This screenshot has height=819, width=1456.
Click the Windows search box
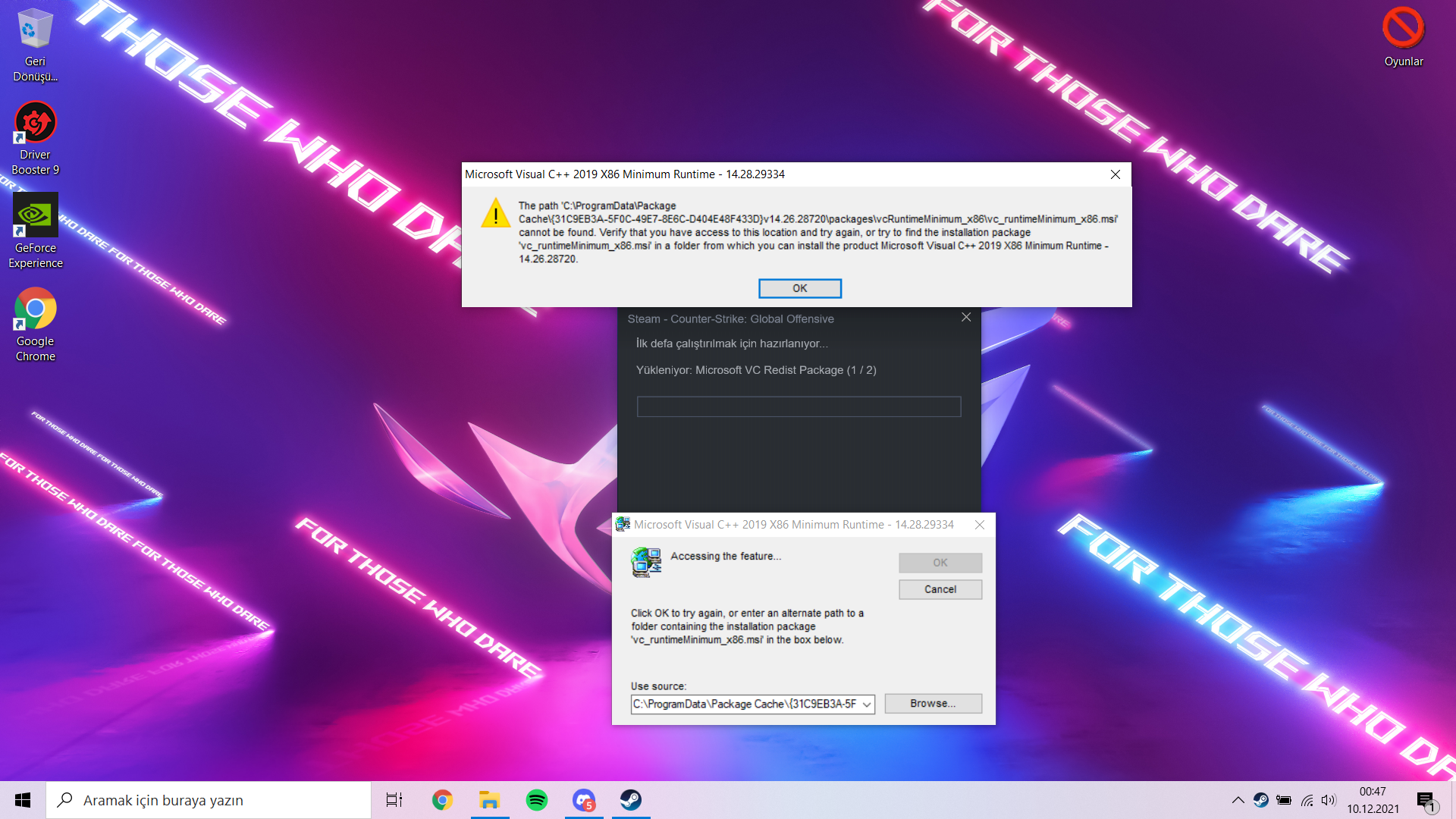[209, 800]
